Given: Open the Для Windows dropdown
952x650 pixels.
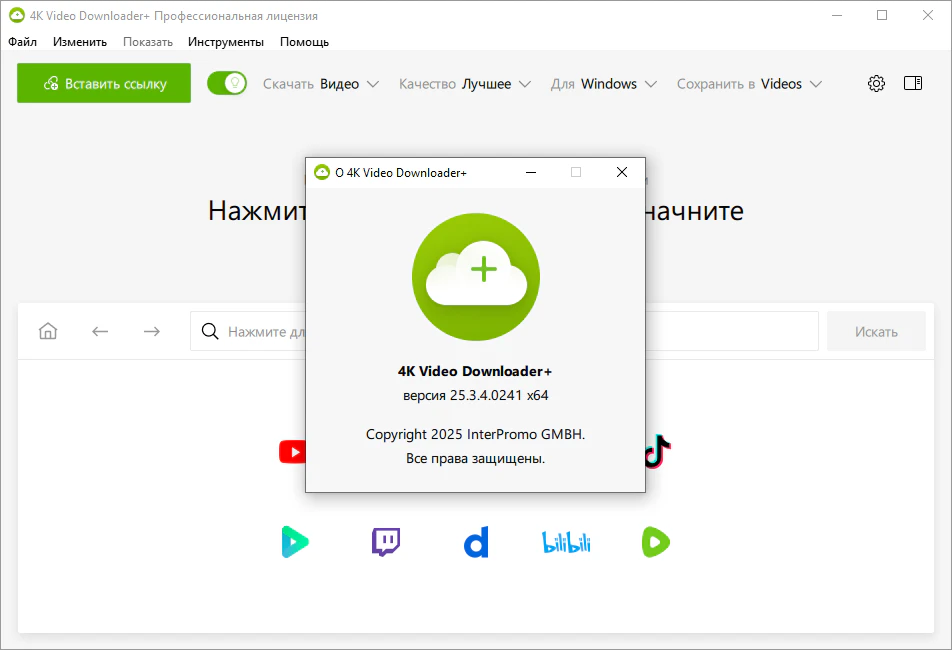Looking at the screenshot, I should pyautogui.click(x=604, y=84).
